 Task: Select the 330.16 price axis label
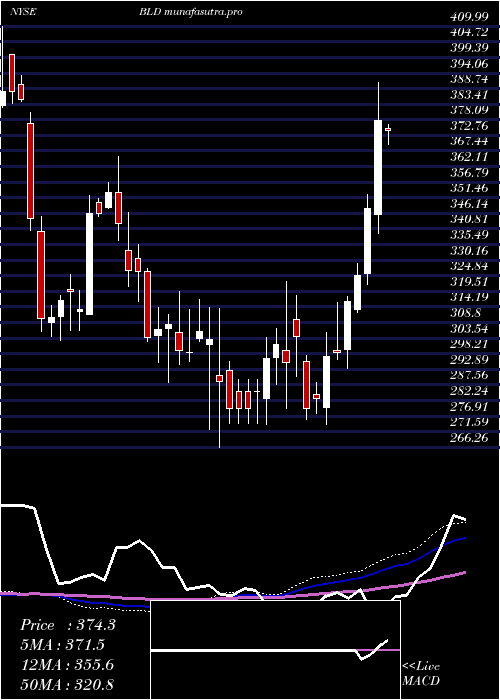[x=468, y=251]
